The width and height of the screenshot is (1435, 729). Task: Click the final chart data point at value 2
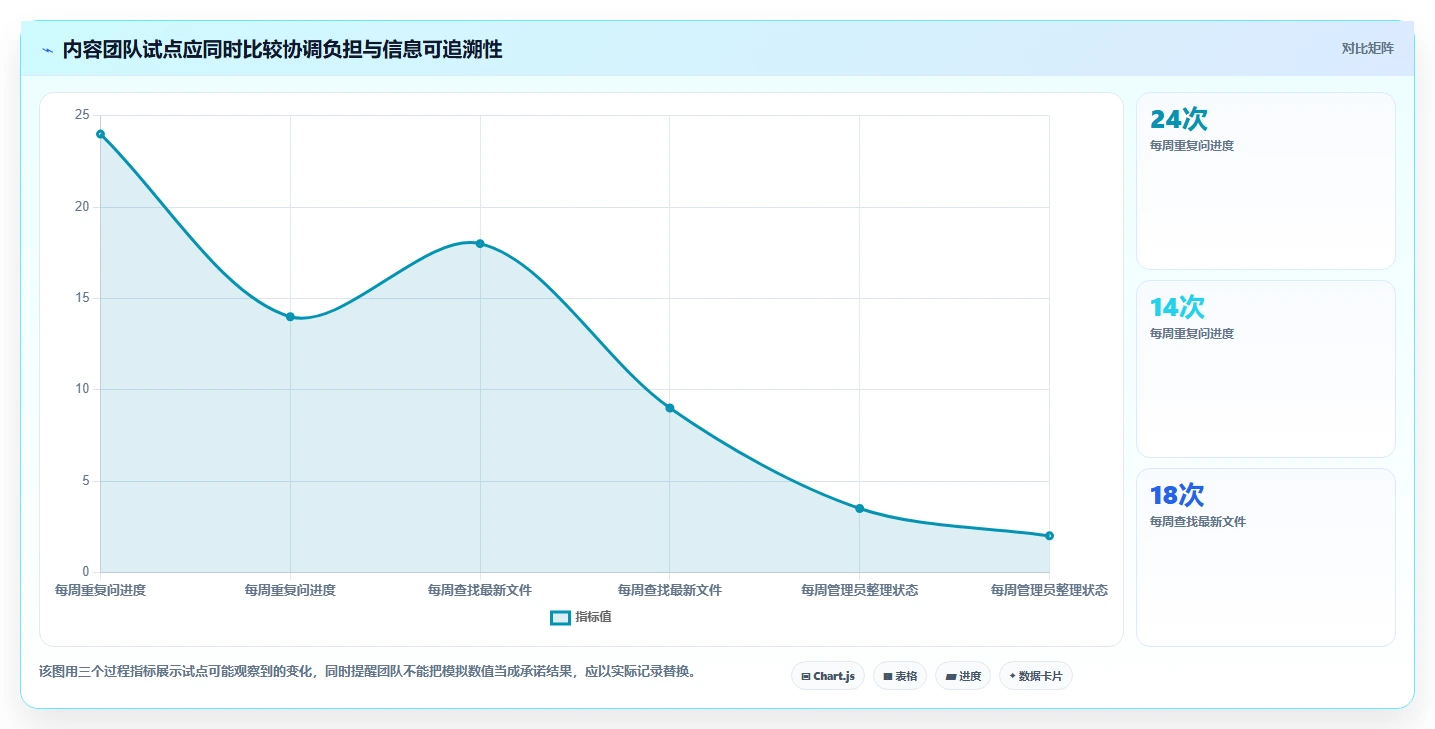click(x=1049, y=536)
